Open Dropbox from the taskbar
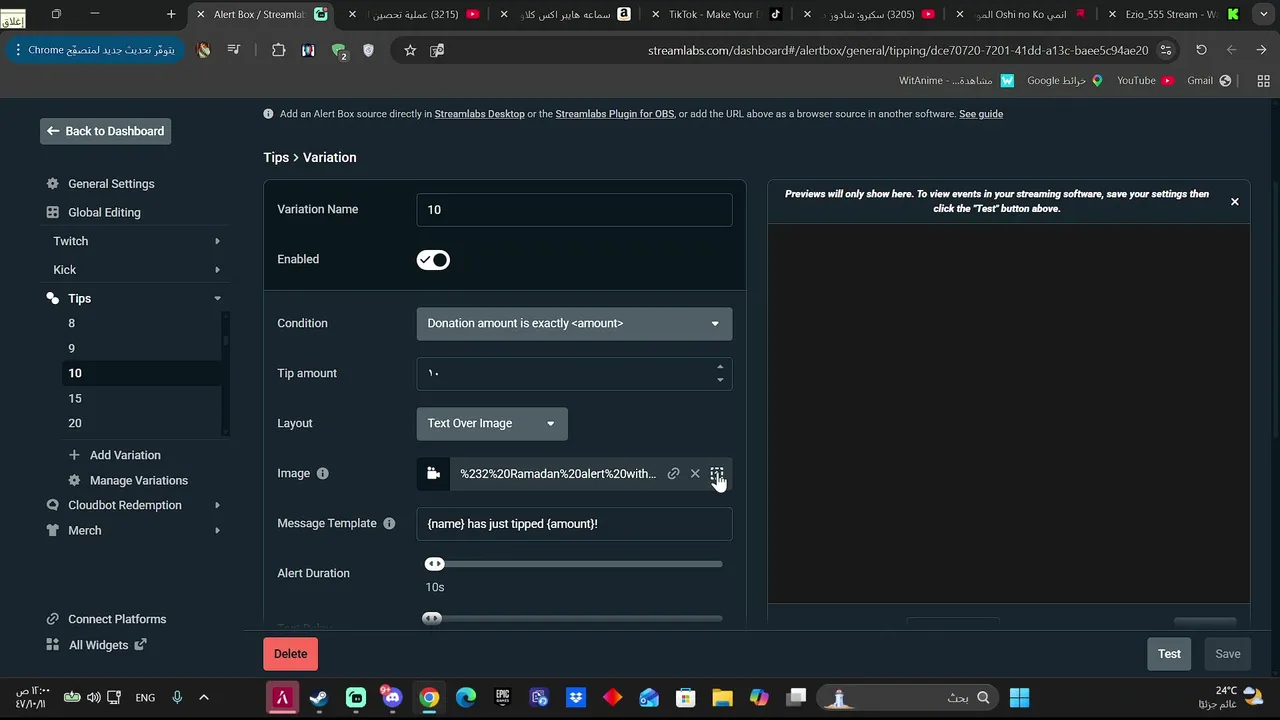Image resolution: width=1280 pixels, height=720 pixels. (x=576, y=697)
